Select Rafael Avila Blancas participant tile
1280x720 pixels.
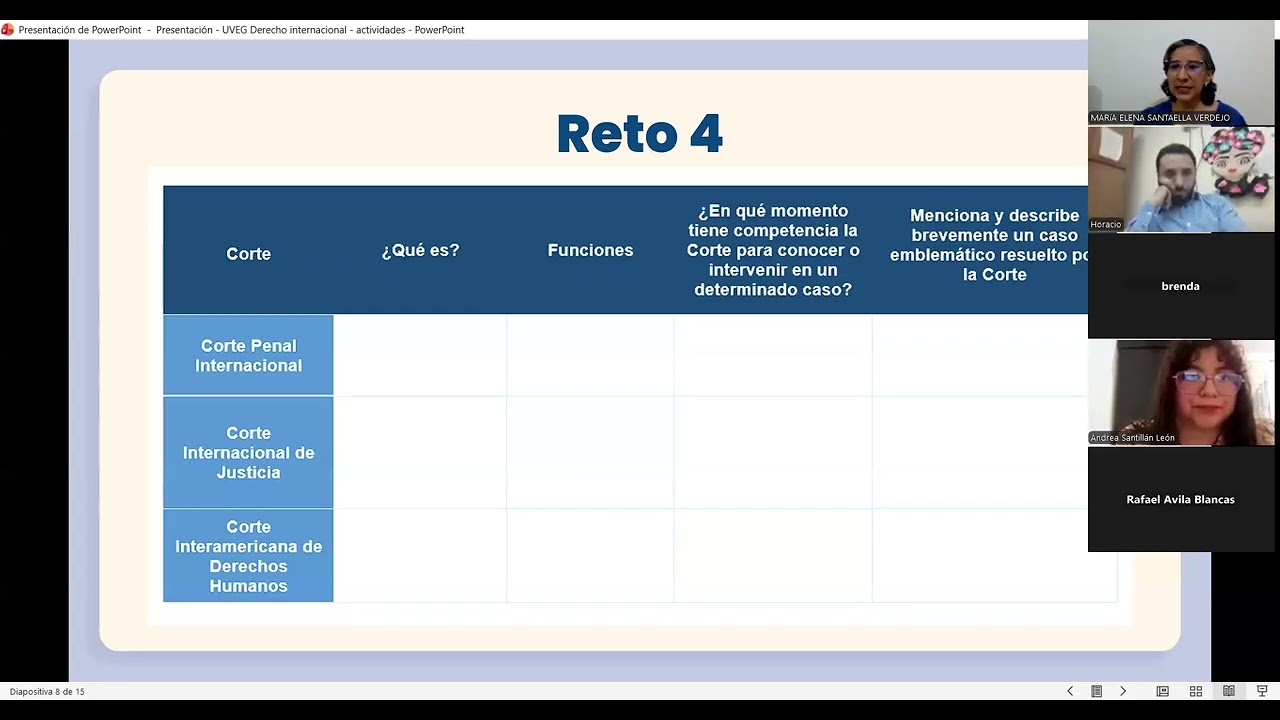1181,499
